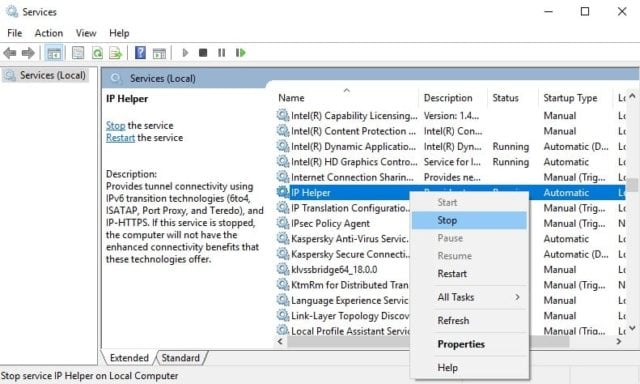Click the Forward arrow toolbar icon

tap(28, 53)
